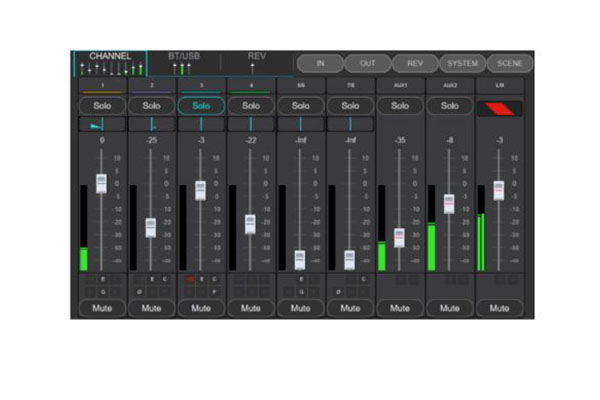600x400 pixels.
Task: Mute channel 3
Action: point(201,309)
